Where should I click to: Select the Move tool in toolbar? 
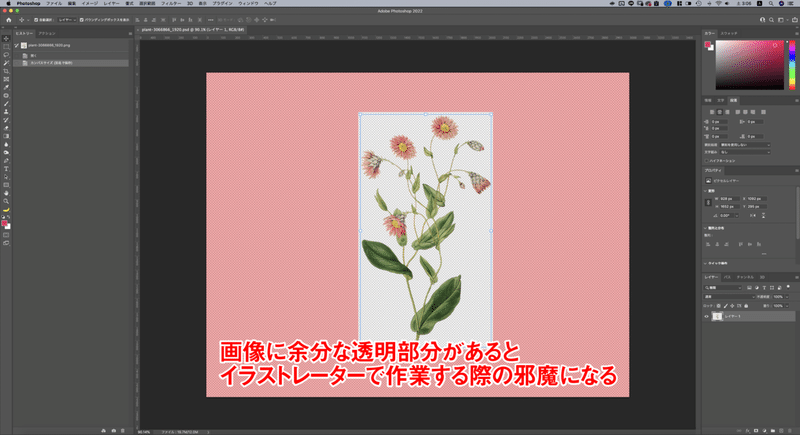pos(6,39)
